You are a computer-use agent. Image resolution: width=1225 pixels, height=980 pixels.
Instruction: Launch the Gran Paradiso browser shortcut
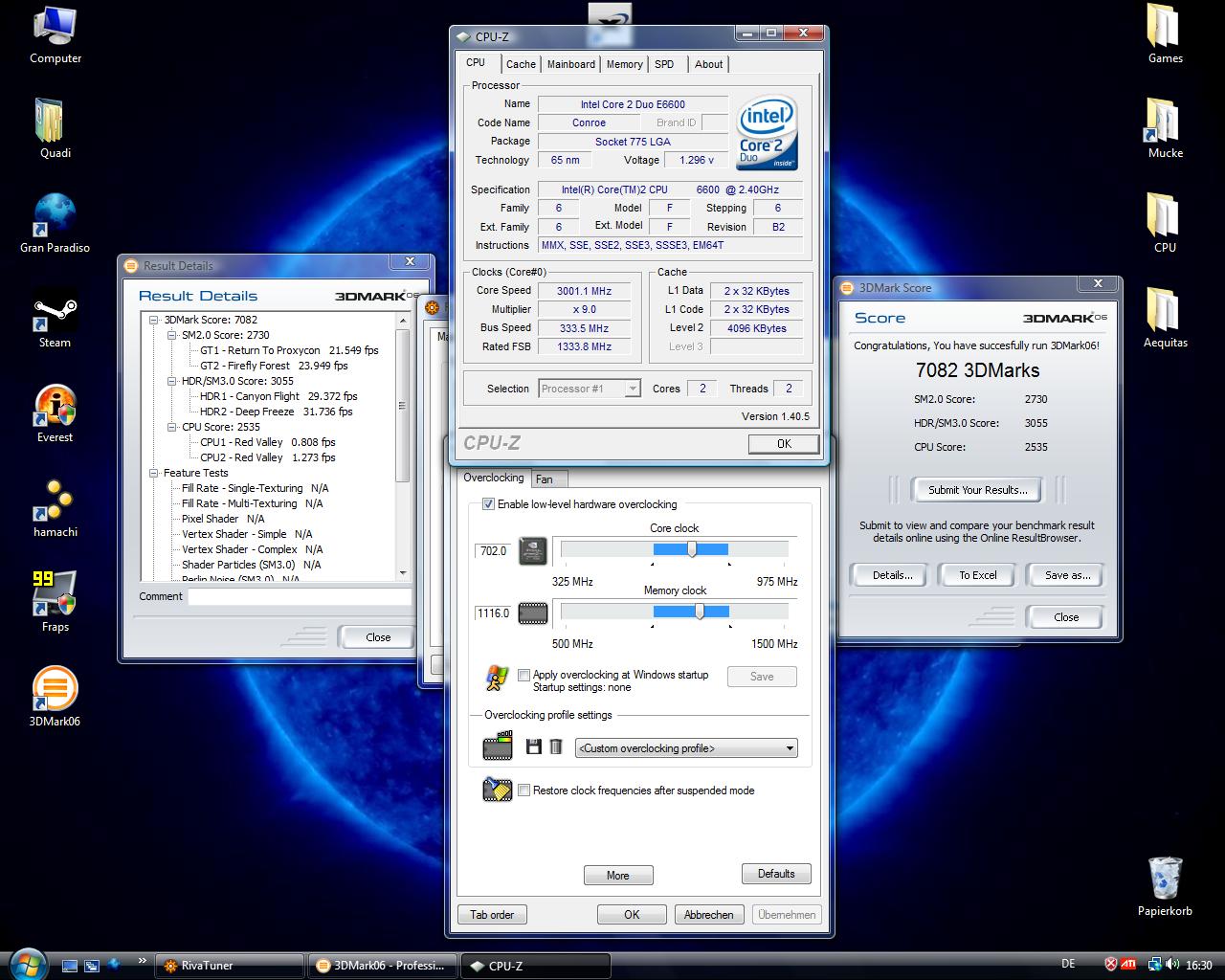pos(55,224)
